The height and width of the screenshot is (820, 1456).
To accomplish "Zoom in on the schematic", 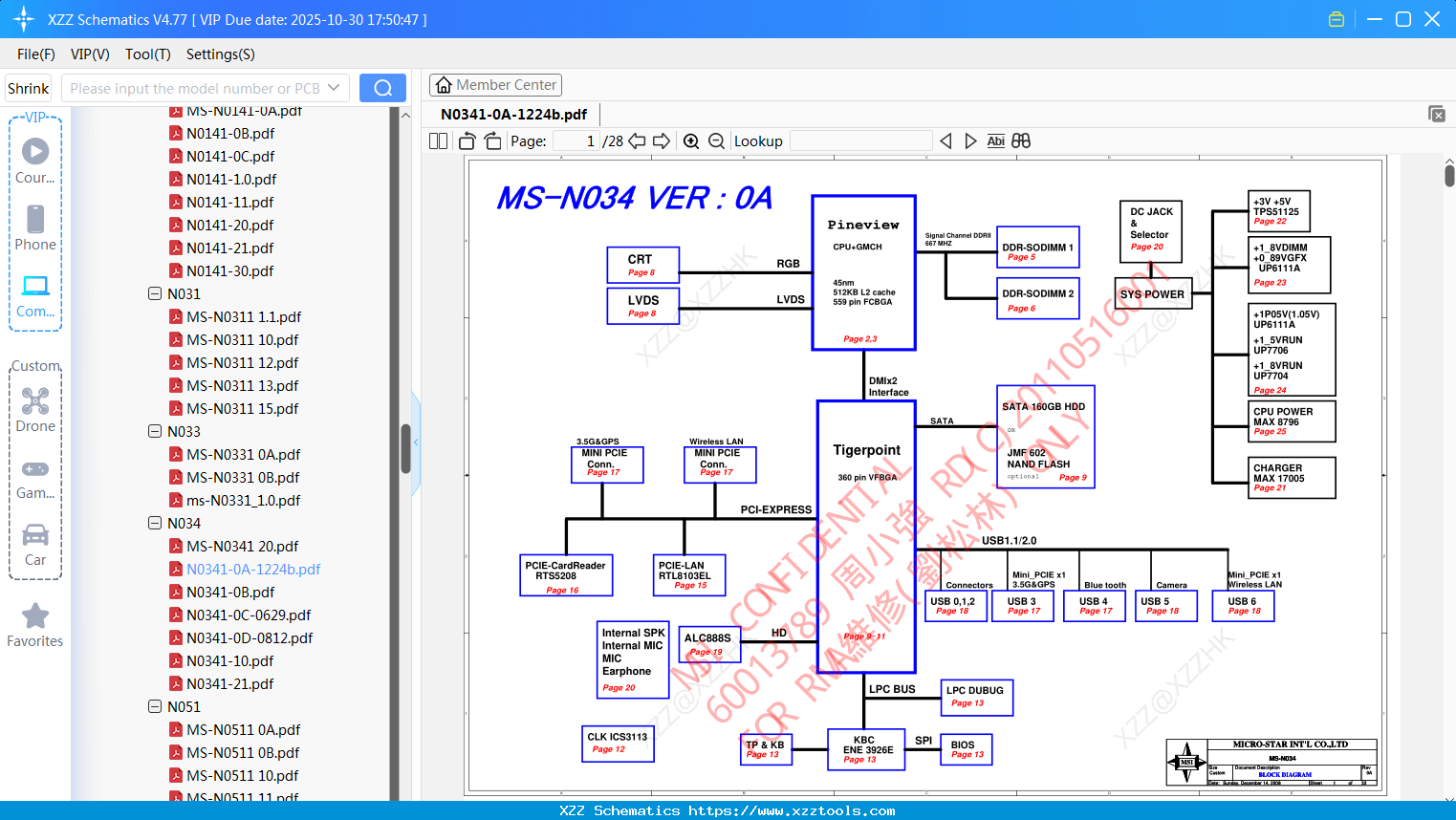I will click(691, 141).
